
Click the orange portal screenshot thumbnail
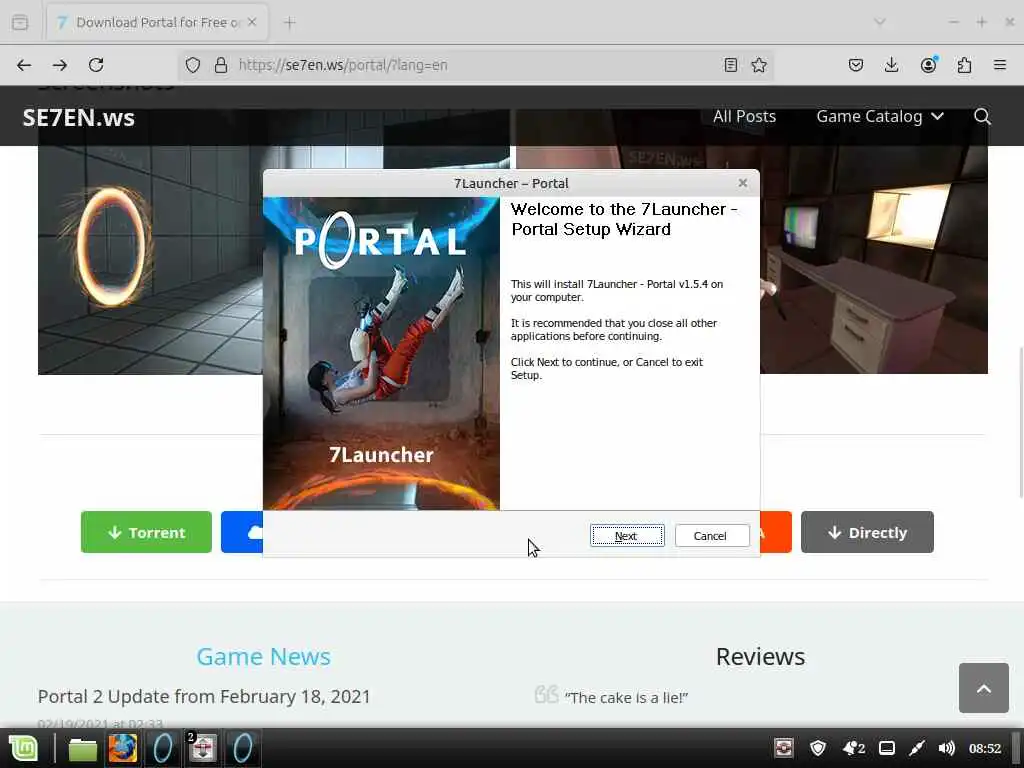150,260
